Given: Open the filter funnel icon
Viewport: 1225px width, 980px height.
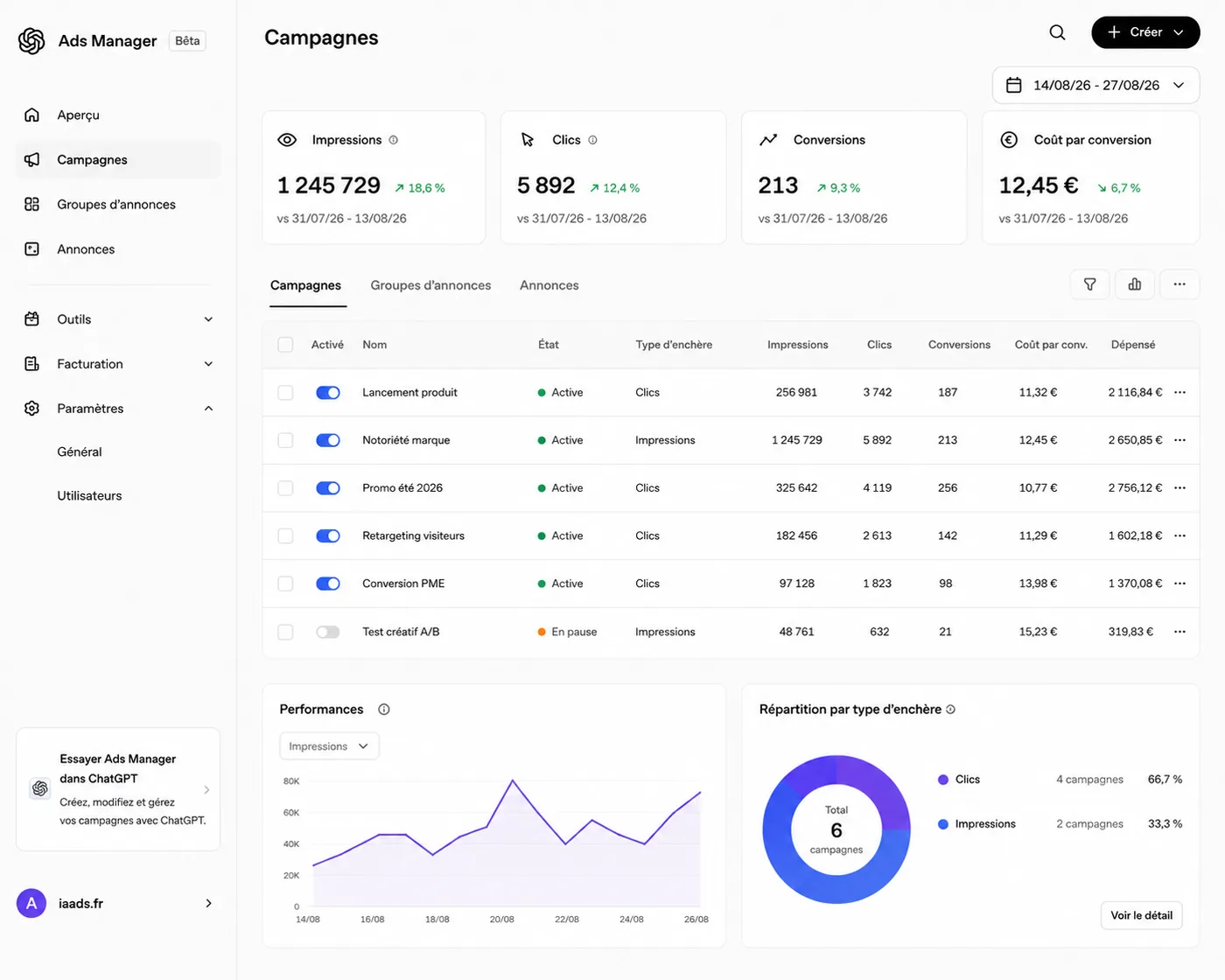Looking at the screenshot, I should tap(1090, 284).
